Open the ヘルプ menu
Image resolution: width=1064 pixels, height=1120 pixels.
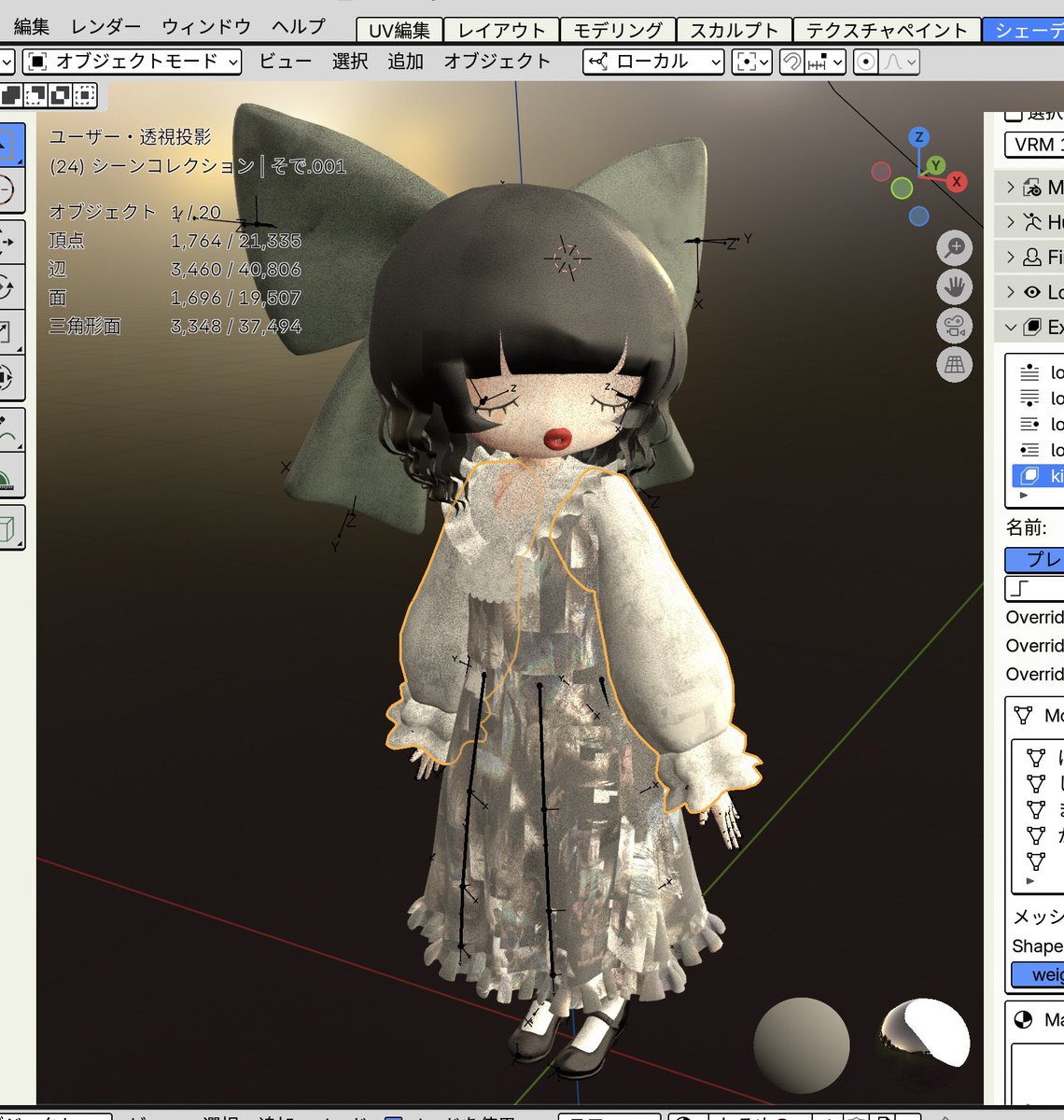coord(299,27)
